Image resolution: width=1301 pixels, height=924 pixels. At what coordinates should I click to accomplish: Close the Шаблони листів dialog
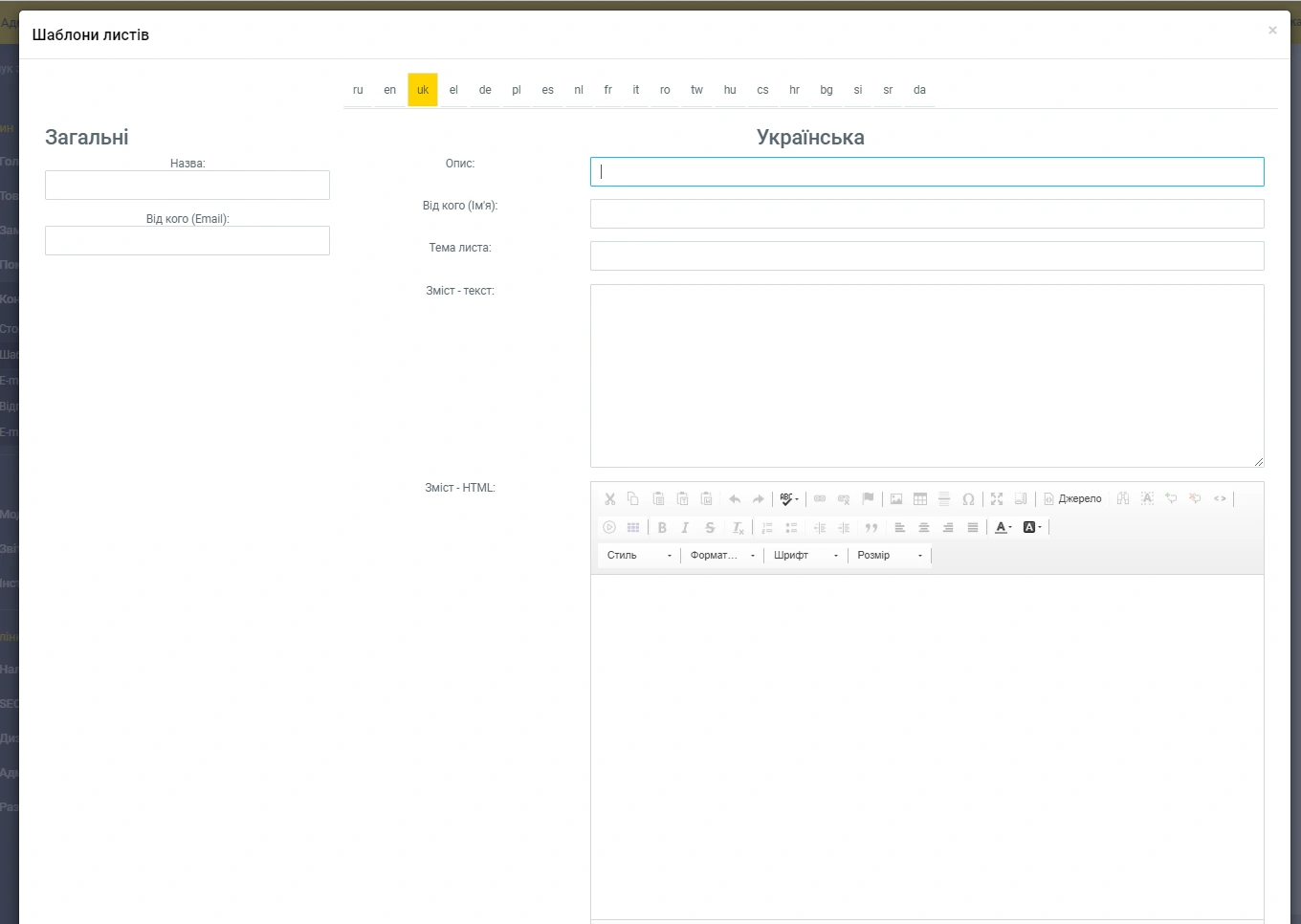point(1272,31)
